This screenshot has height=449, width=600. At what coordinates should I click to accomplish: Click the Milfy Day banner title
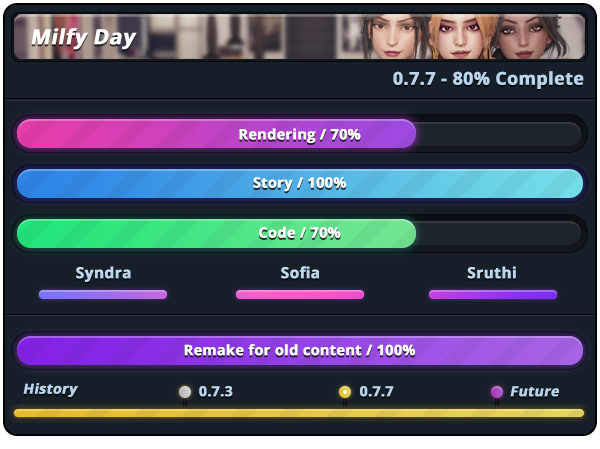(83, 38)
